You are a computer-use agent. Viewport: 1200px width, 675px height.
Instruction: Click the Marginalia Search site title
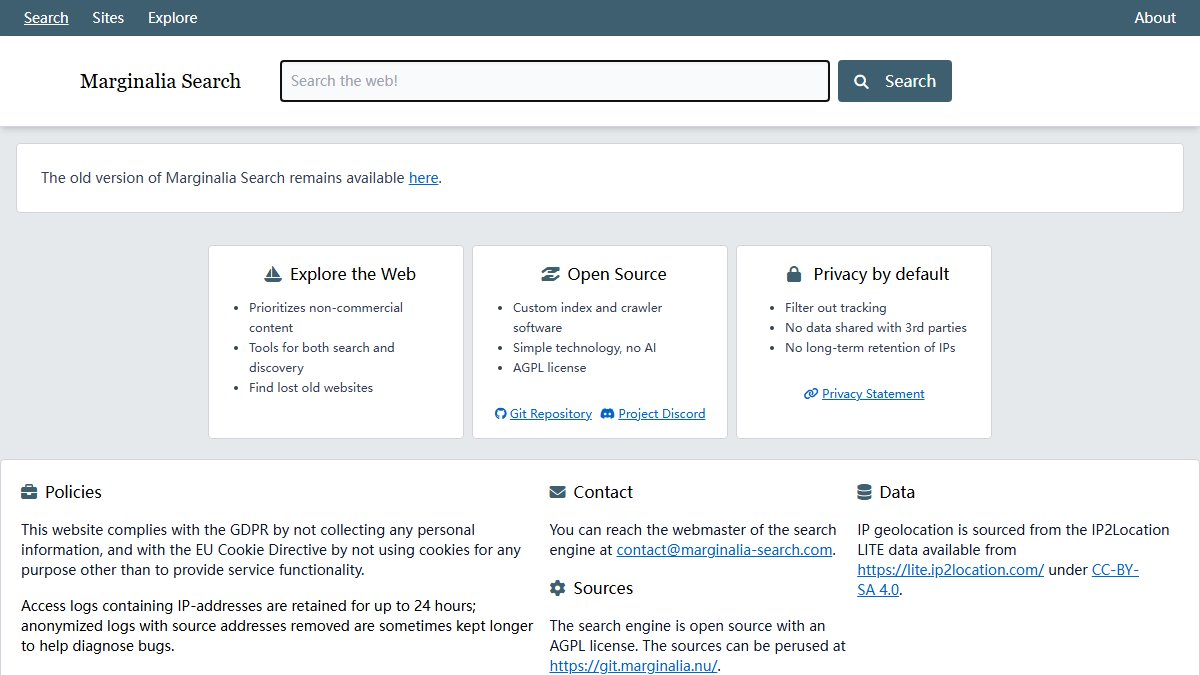point(160,81)
